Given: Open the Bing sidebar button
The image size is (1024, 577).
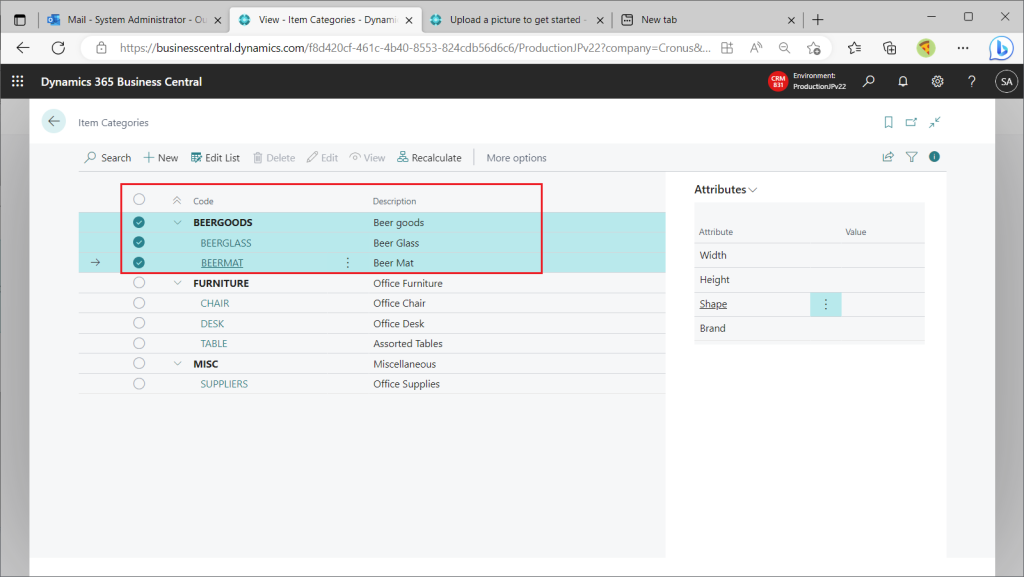Looking at the screenshot, I should point(1001,48).
